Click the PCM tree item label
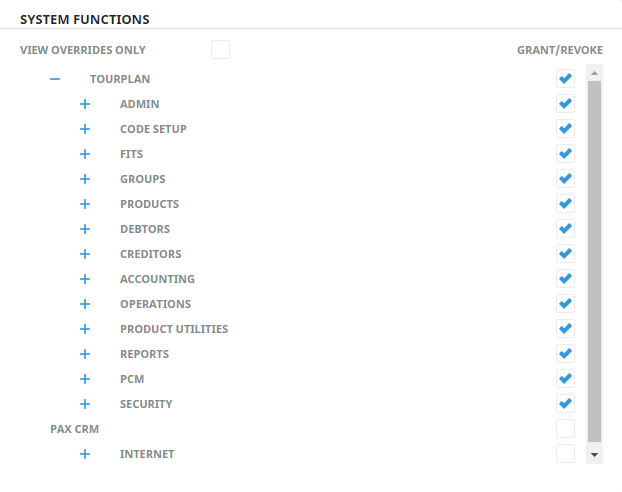 coord(132,379)
